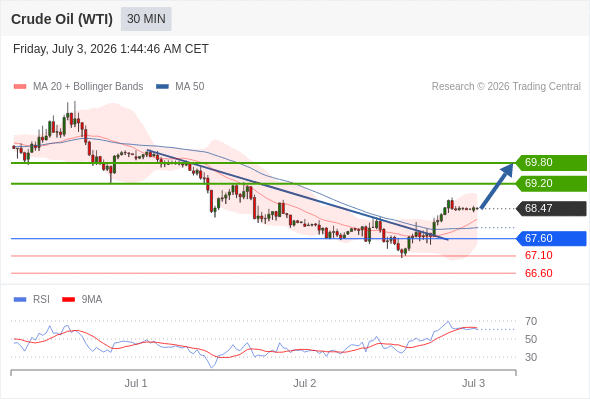
Task: Click the blue upward forecast arrow
Action: [x=497, y=185]
